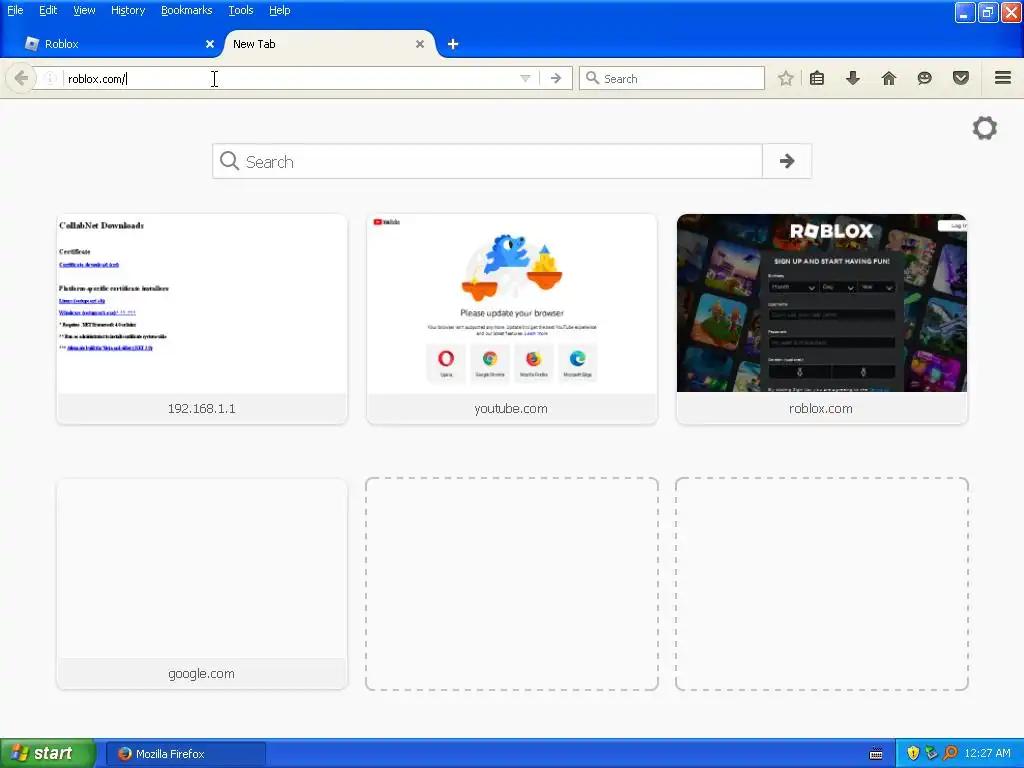Open a new tab with plus button
Image resolution: width=1024 pixels, height=768 pixels.
453,44
